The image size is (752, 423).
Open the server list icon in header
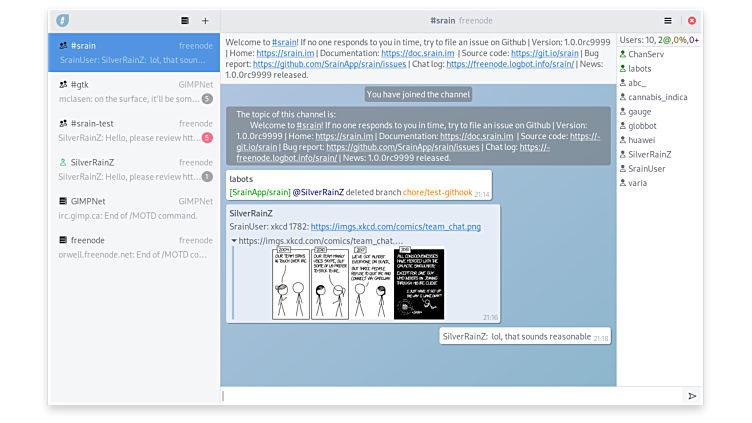(x=185, y=20)
